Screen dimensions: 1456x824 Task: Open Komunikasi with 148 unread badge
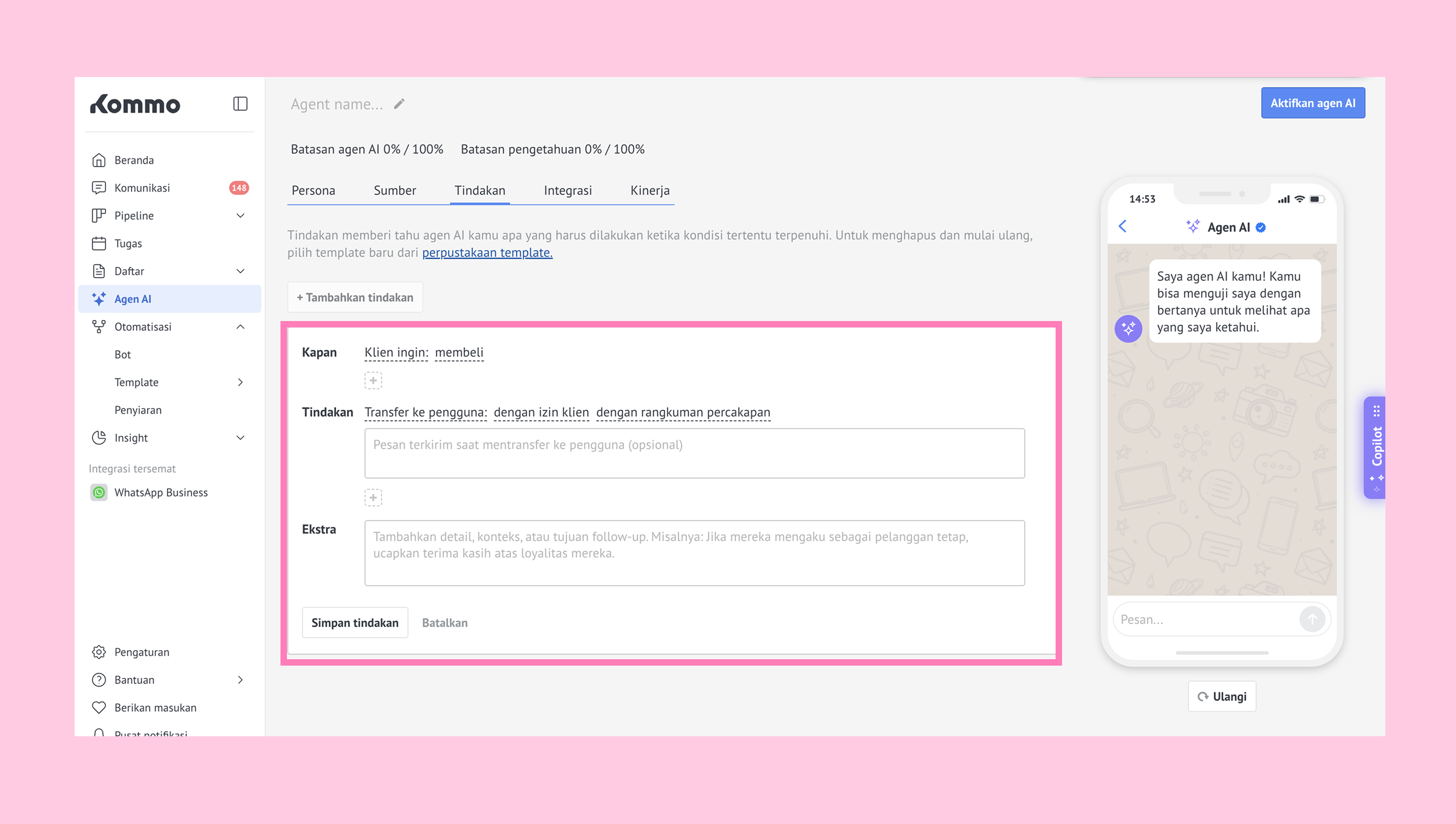[x=142, y=188]
